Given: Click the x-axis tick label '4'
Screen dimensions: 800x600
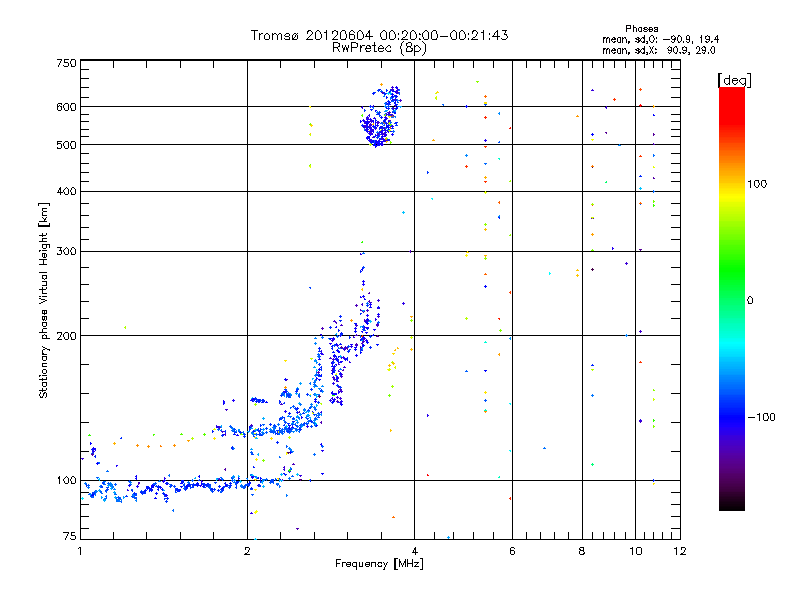Looking at the screenshot, I should (414, 551).
